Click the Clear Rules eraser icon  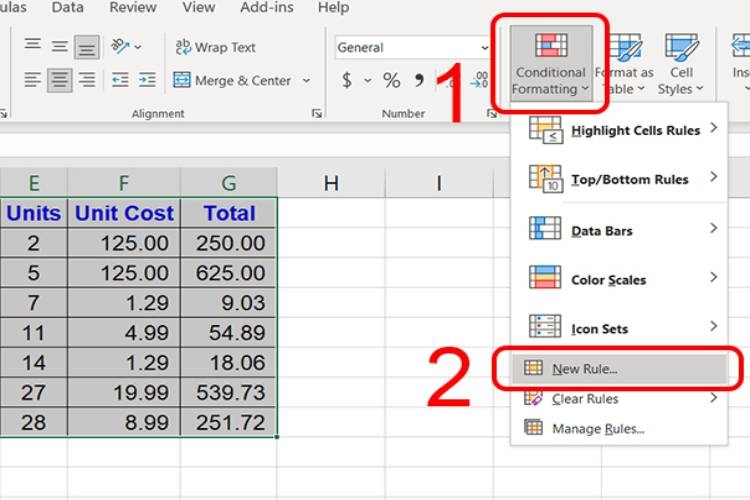[x=533, y=398]
